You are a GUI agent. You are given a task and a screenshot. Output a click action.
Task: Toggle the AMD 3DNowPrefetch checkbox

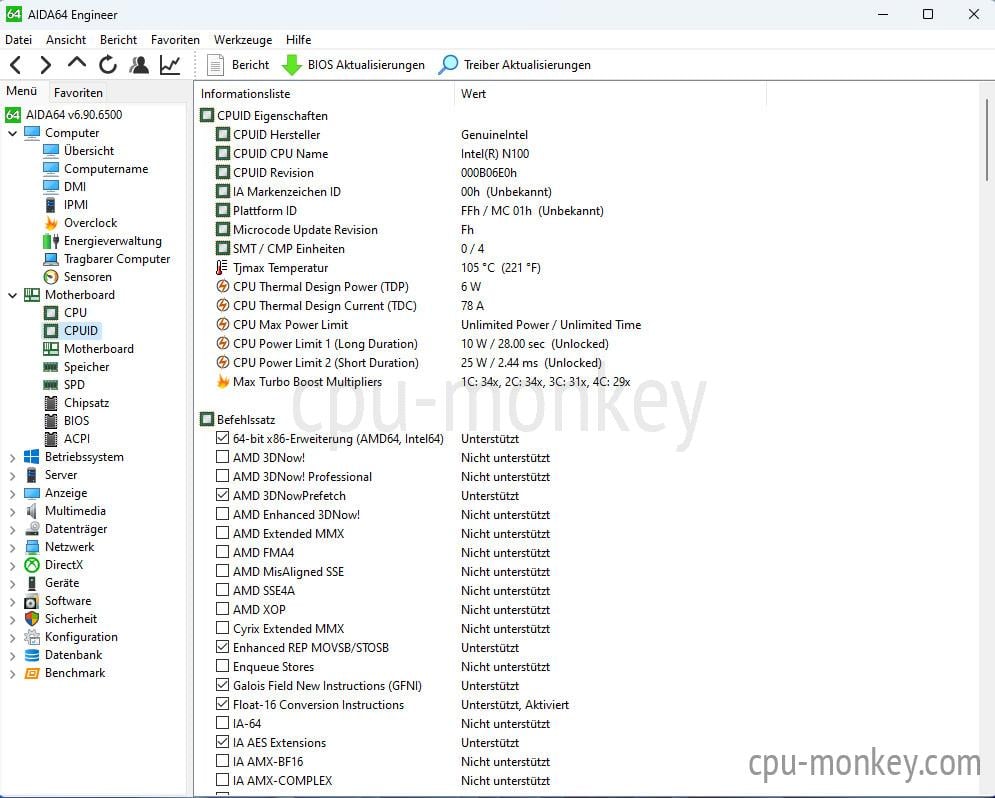(x=222, y=495)
